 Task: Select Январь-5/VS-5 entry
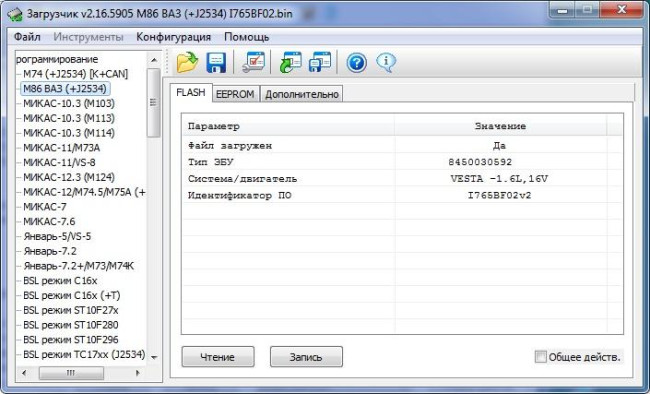(57, 236)
